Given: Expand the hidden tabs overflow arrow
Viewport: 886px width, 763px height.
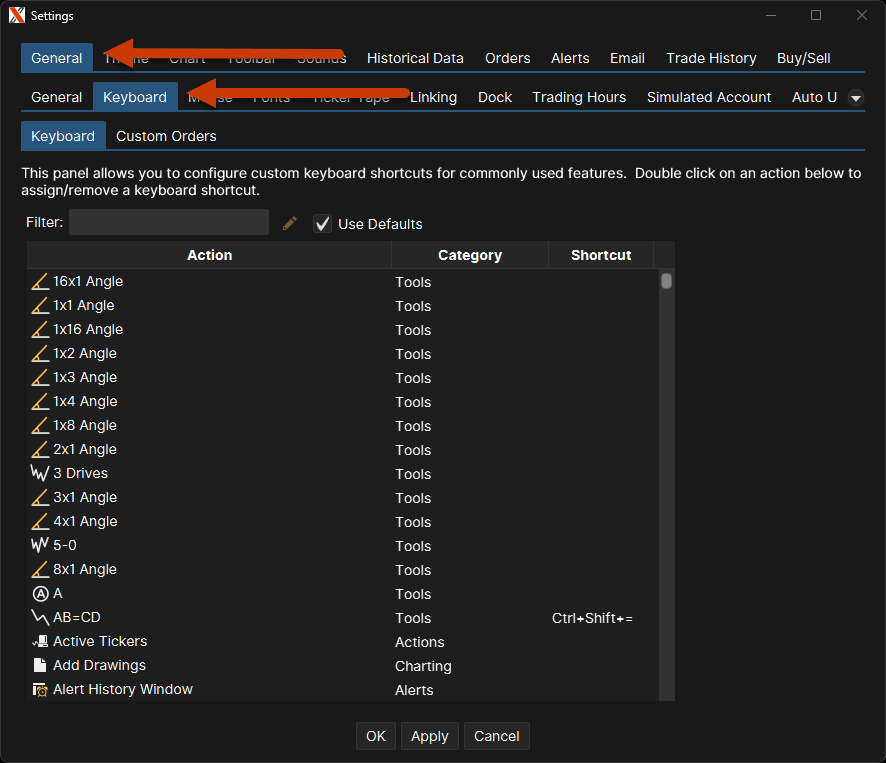Looking at the screenshot, I should pyautogui.click(x=856, y=97).
